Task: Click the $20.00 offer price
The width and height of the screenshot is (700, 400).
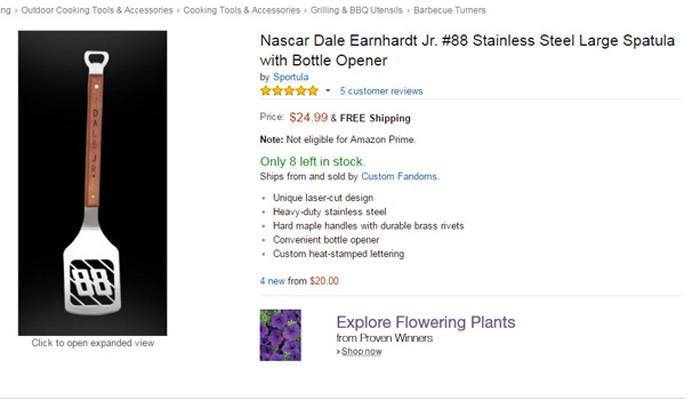Action: click(324, 281)
